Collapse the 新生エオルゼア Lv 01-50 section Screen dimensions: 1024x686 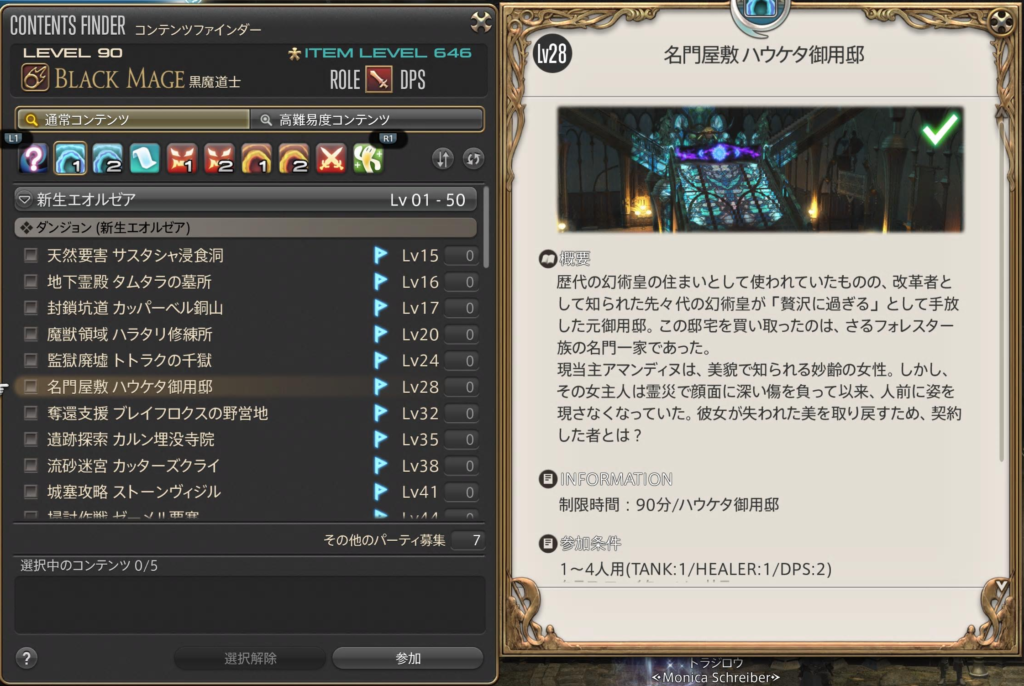tap(246, 199)
